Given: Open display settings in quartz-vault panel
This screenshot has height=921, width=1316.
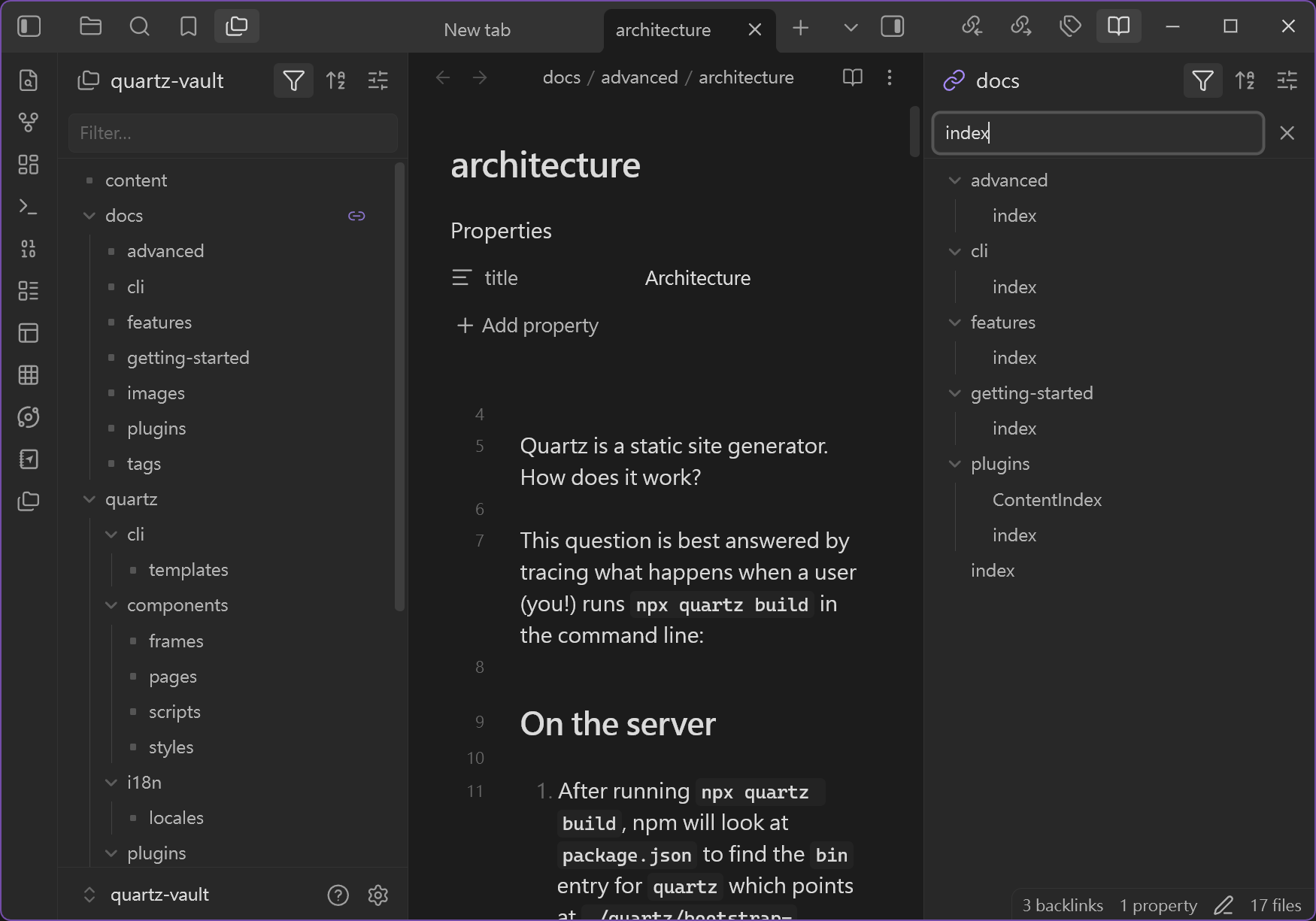Looking at the screenshot, I should tap(378, 80).
